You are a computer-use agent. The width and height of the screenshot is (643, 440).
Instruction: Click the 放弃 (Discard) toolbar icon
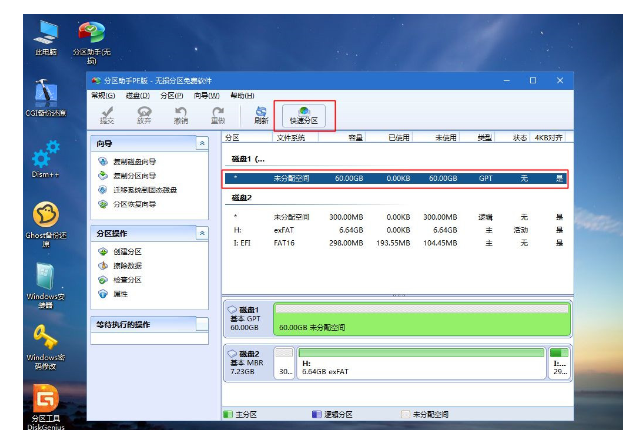[144, 115]
